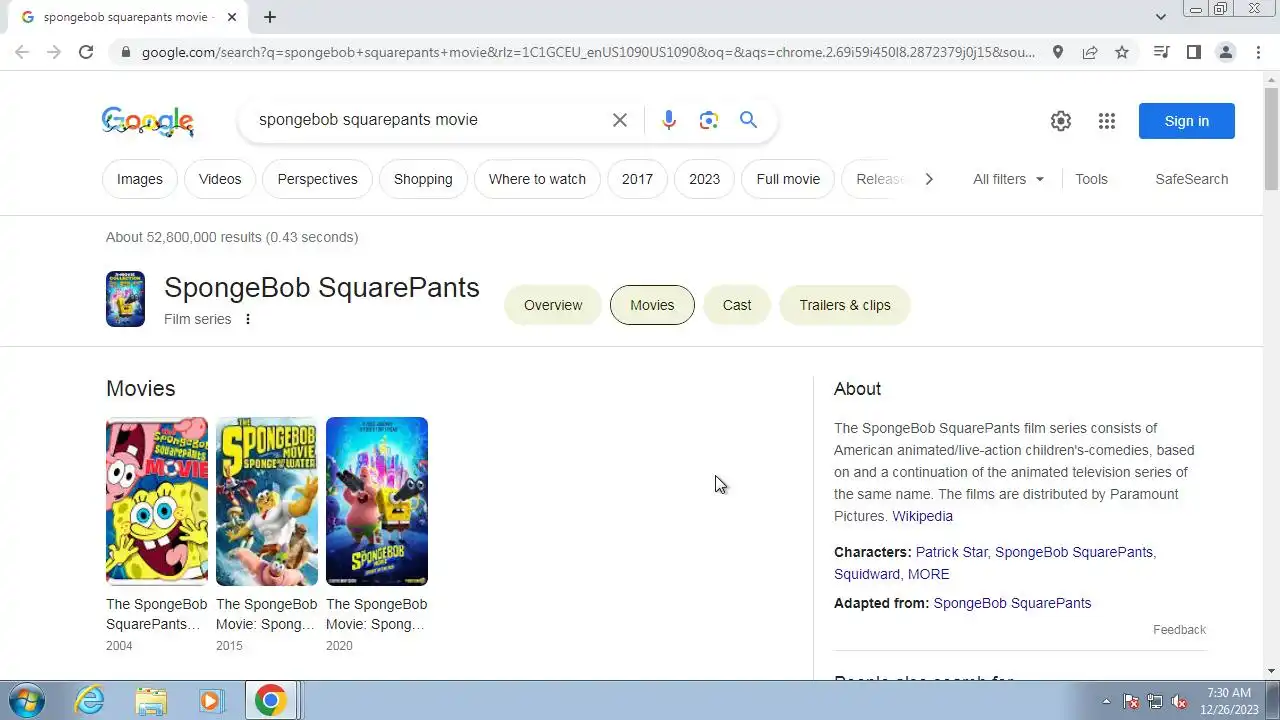The image size is (1280, 720).
Task: Start voice search with microphone icon
Action: click(x=669, y=120)
